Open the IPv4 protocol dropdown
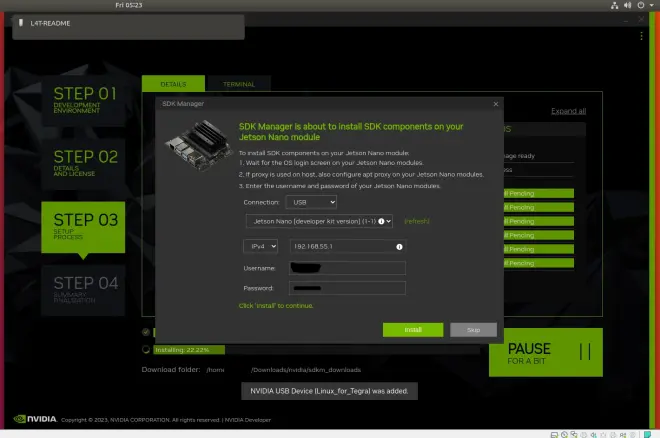660x438 pixels. pos(261,247)
